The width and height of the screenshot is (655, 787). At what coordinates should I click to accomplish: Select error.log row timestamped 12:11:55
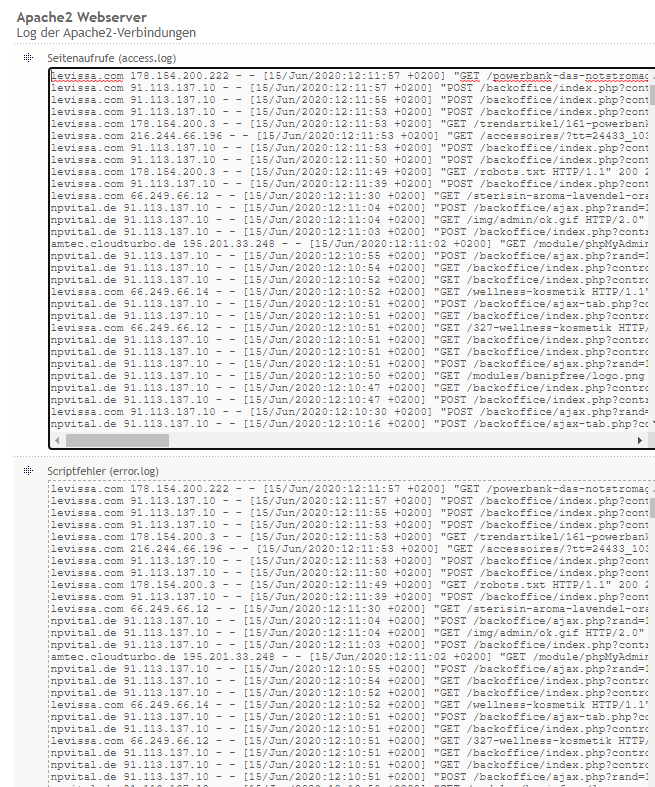coord(350,513)
